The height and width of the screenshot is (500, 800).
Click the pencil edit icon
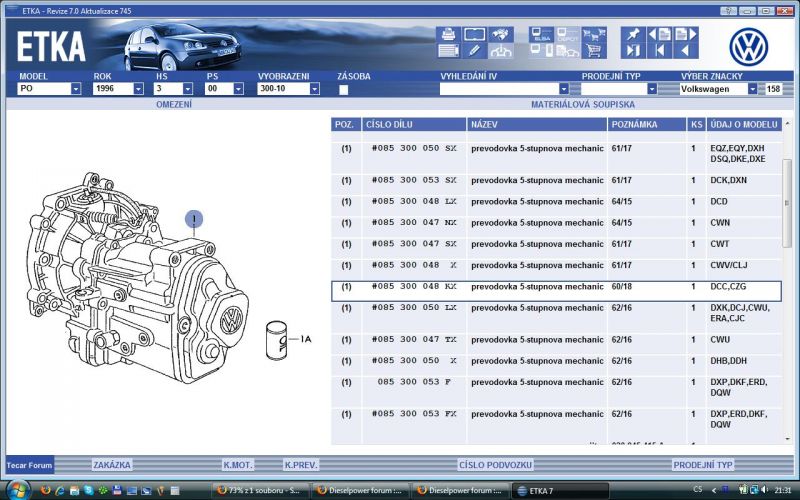tap(474, 50)
